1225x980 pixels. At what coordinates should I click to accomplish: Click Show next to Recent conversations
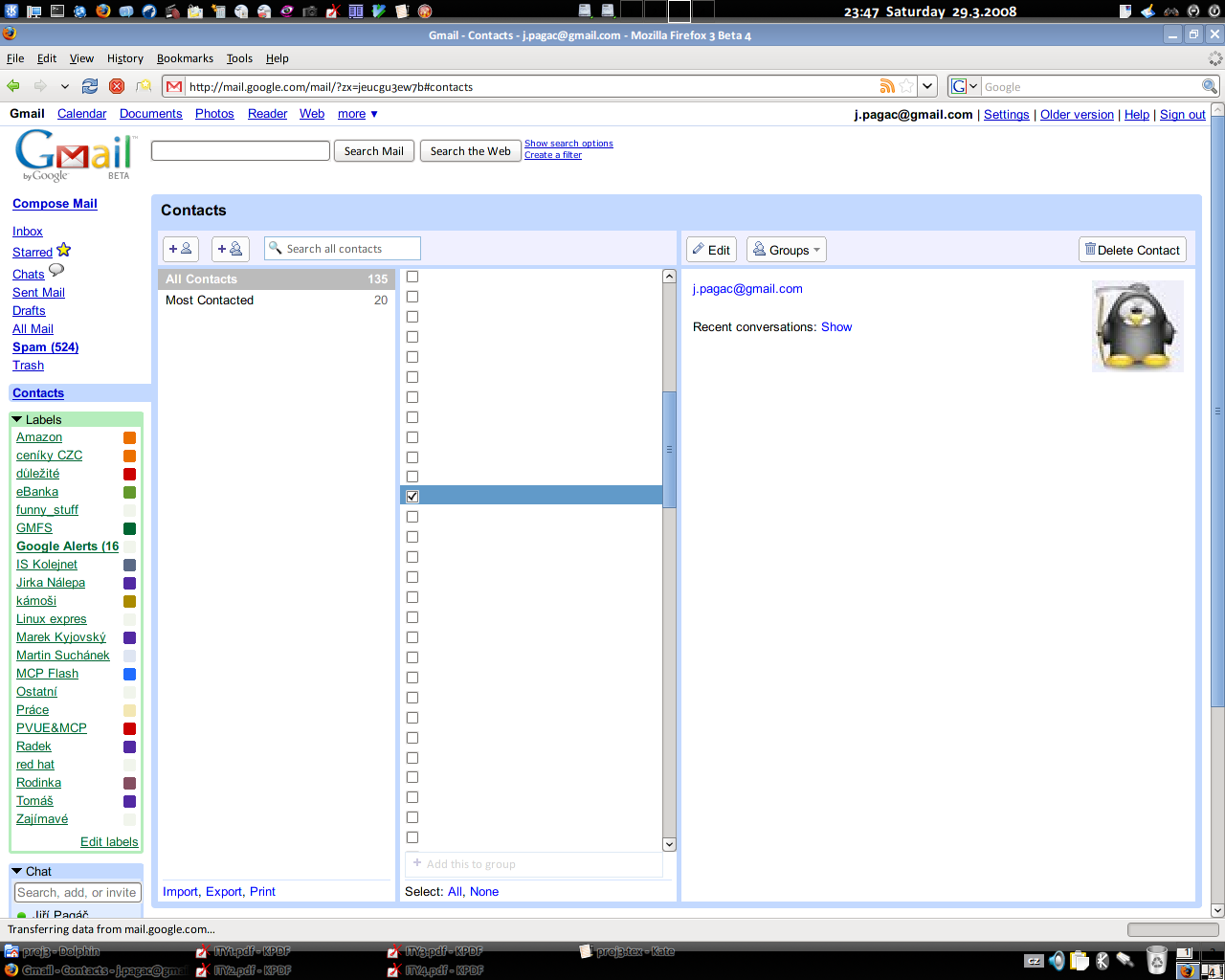coord(836,327)
